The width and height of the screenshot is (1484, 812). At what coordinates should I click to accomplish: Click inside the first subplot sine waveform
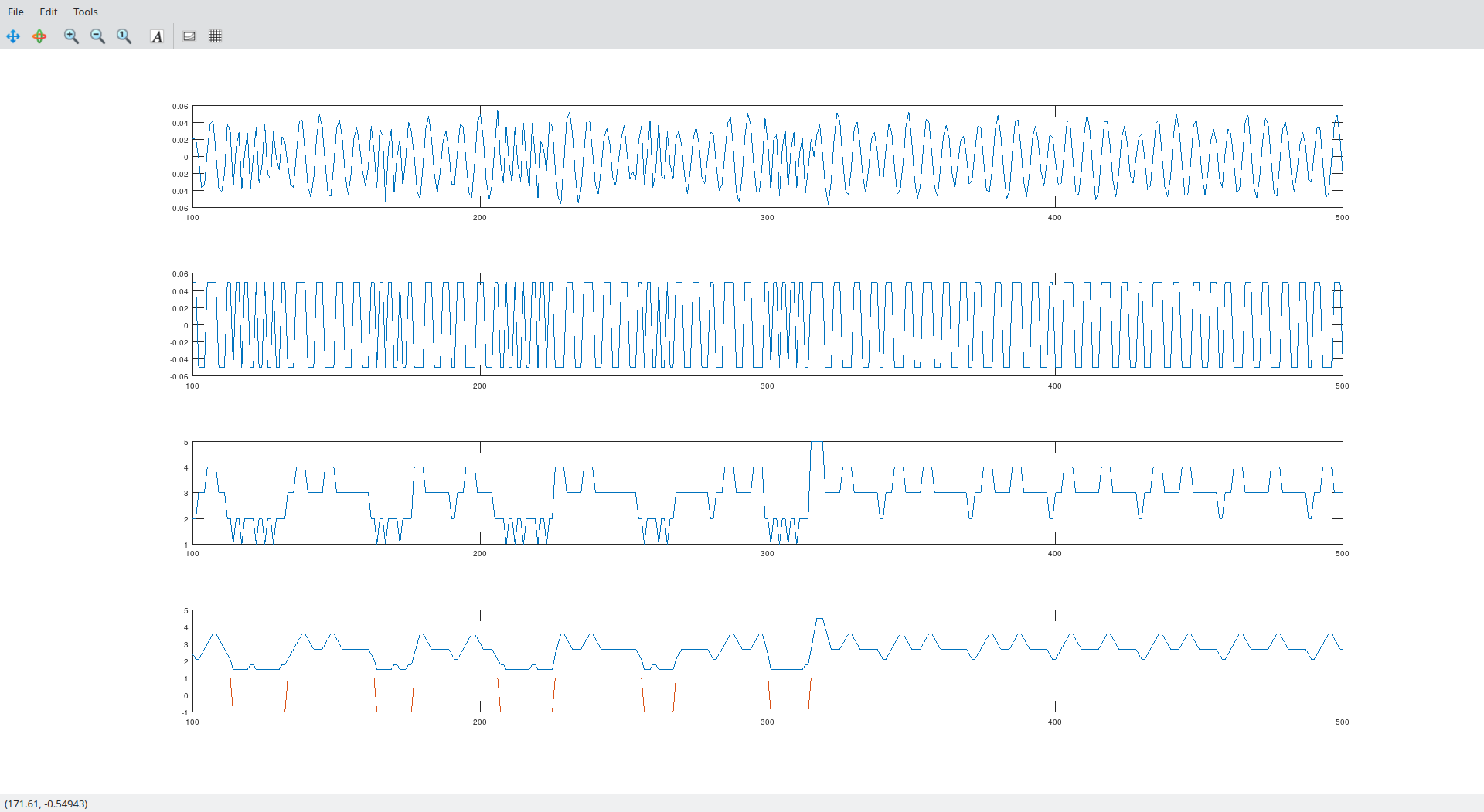tap(768, 157)
